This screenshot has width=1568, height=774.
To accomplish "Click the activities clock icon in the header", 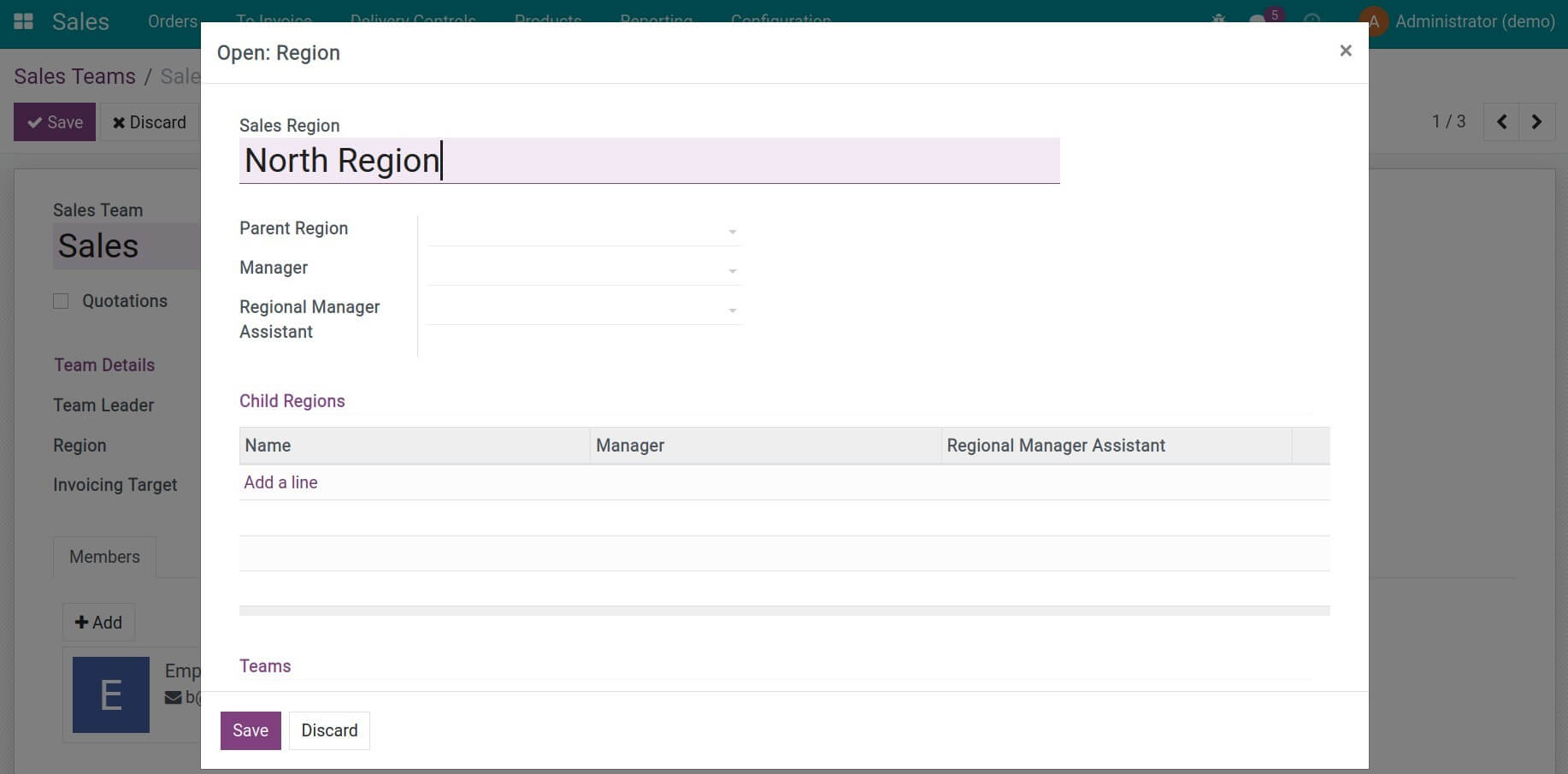I will point(1311,21).
